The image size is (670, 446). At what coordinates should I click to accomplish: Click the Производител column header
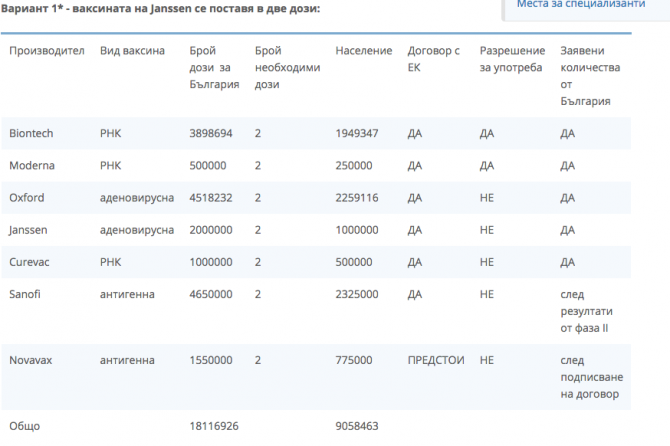point(47,50)
